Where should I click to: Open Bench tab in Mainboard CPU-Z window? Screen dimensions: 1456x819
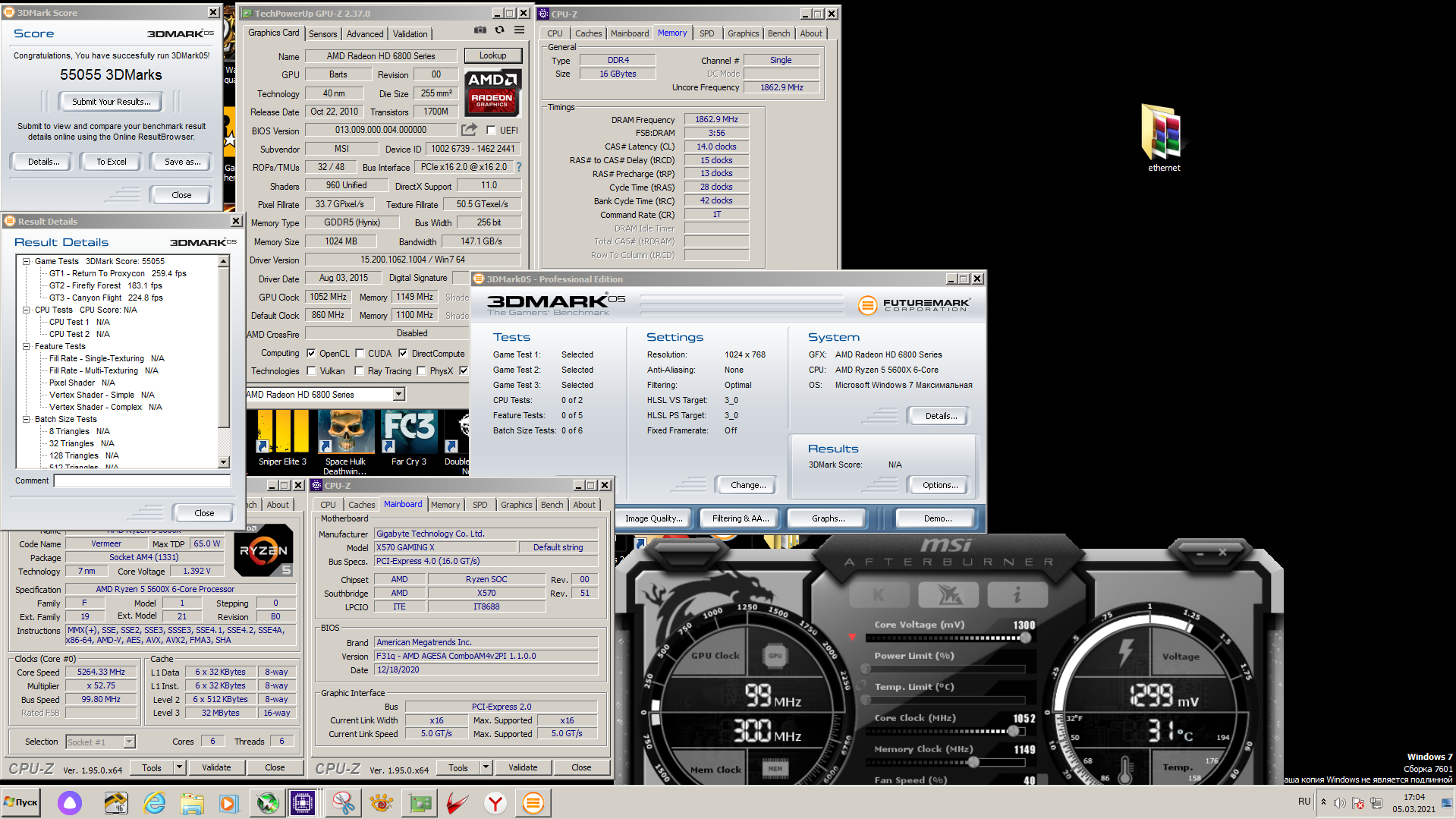point(552,505)
